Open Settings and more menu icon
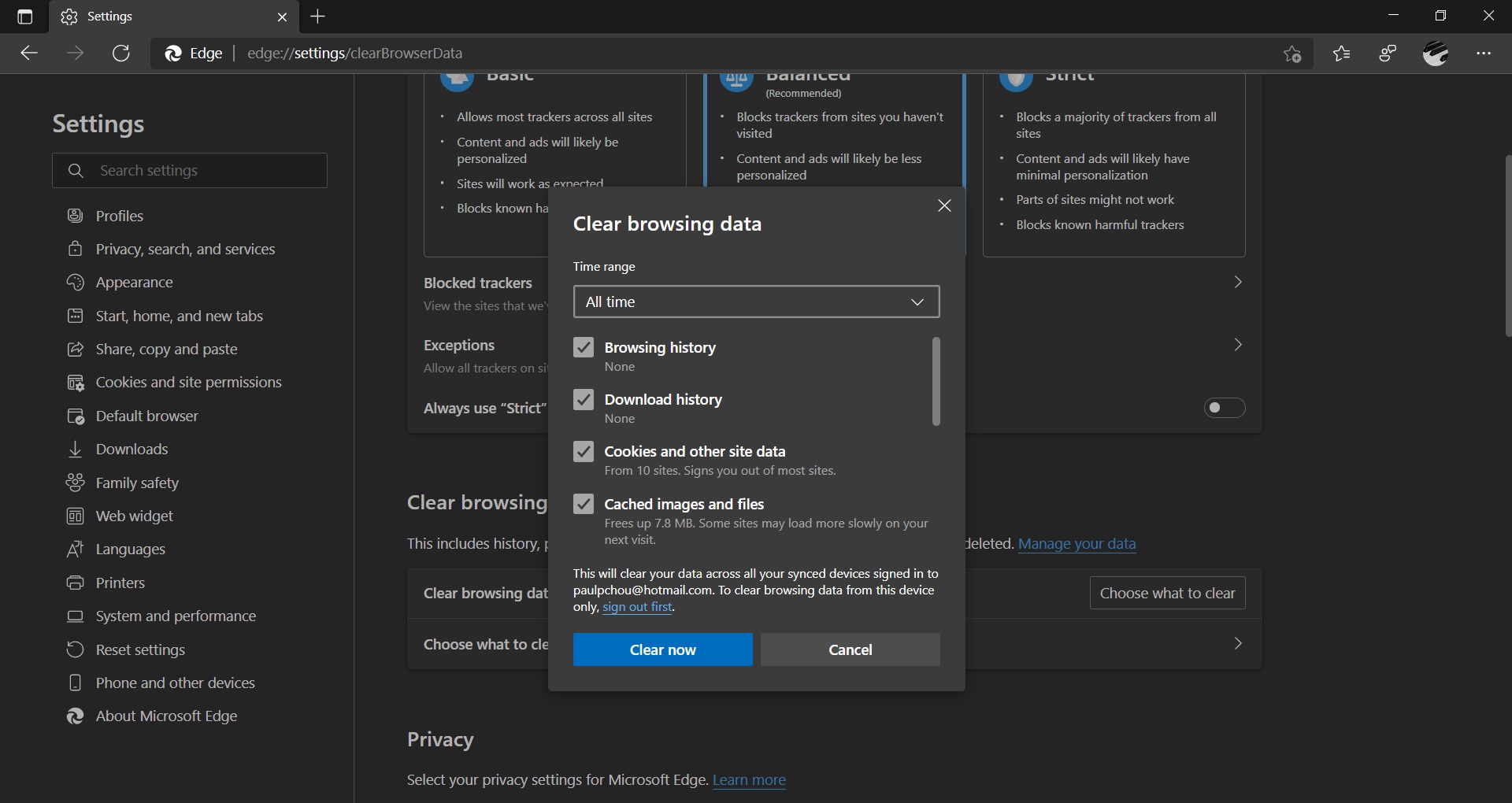This screenshot has height=803, width=1512. 1487,54
